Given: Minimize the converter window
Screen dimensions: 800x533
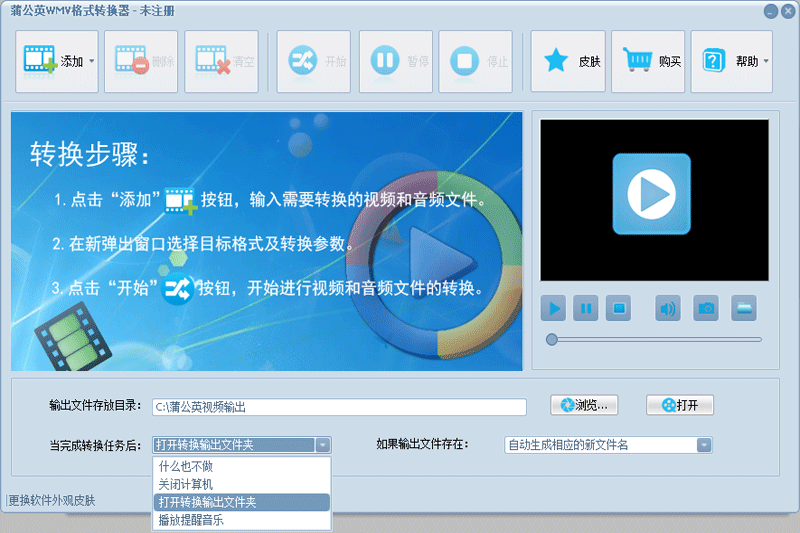Looking at the screenshot, I should tap(771, 11).
